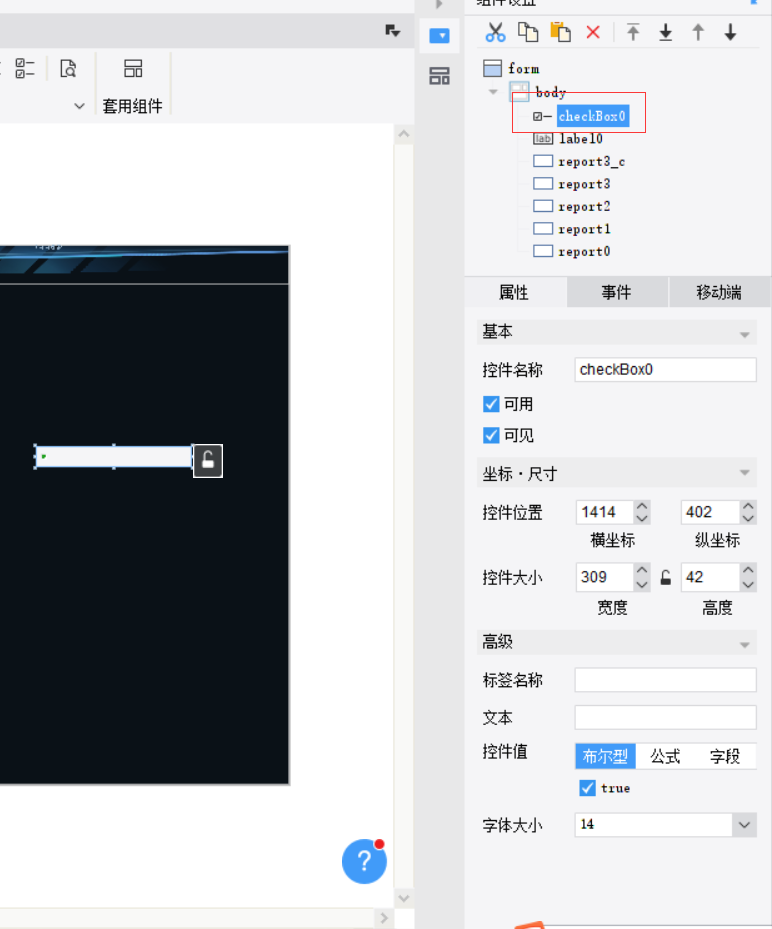
Task: Click the 横坐标 value field 1414
Action: click(605, 512)
